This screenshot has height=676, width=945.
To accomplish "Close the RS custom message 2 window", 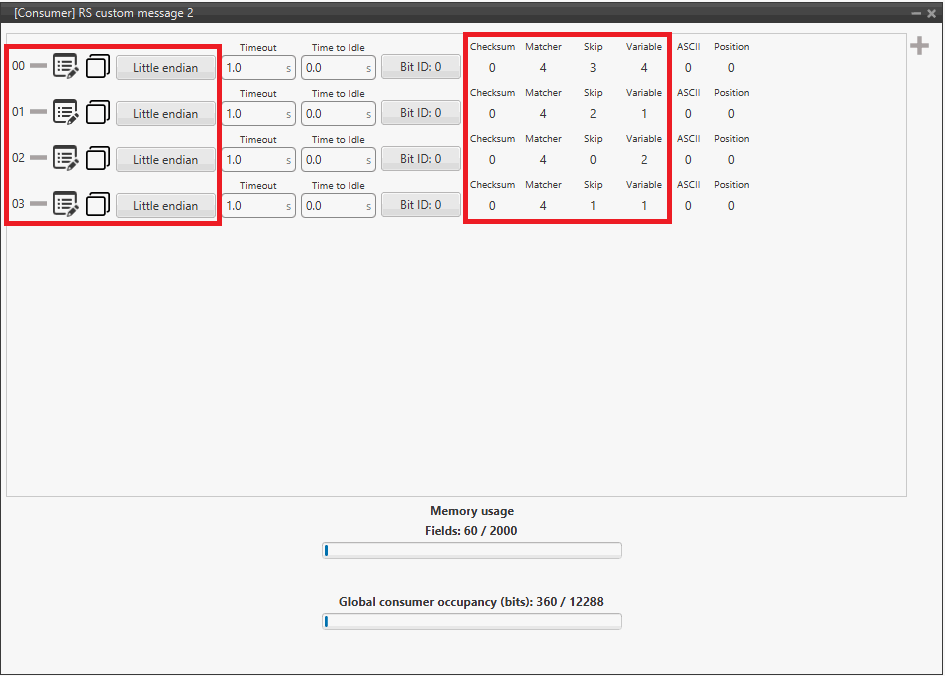I will point(931,13).
